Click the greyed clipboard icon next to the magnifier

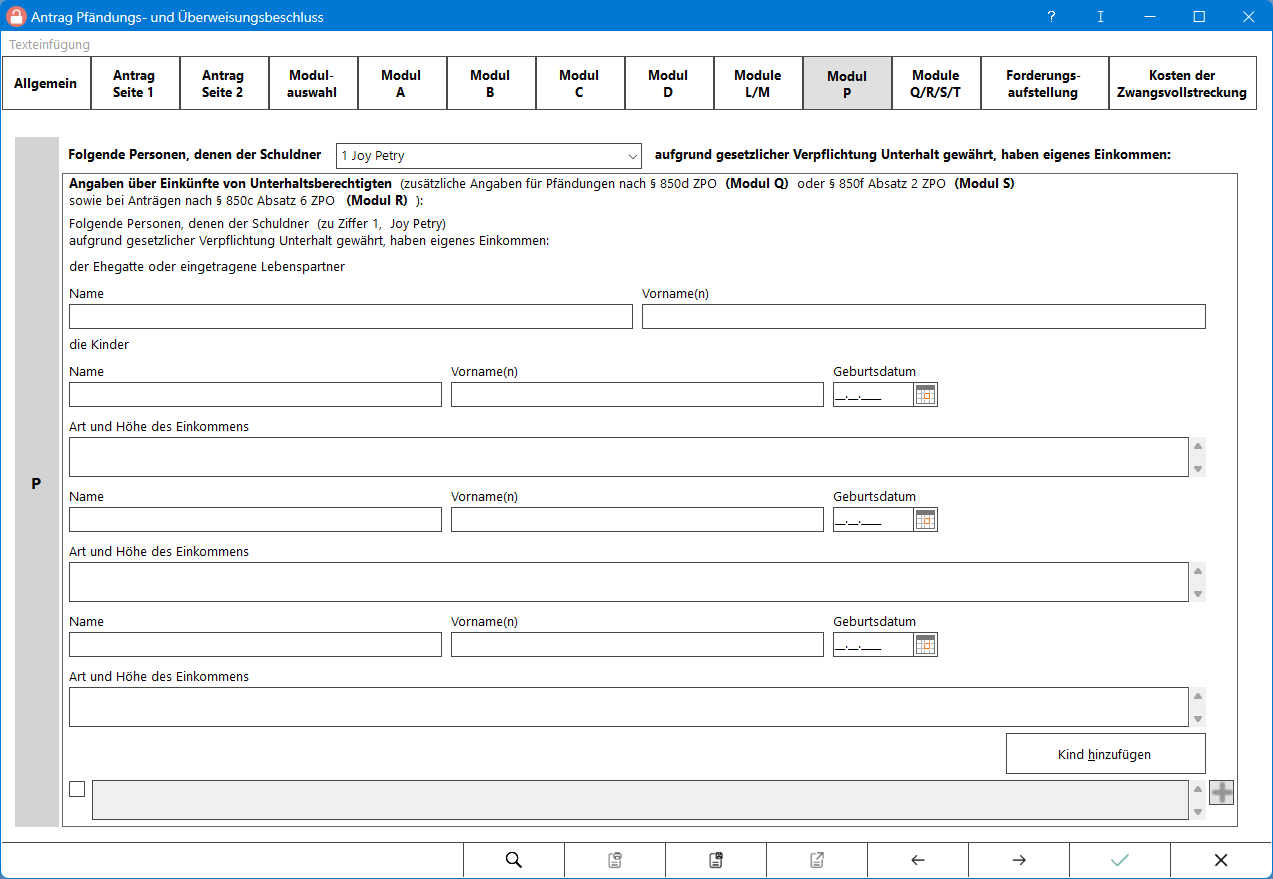tap(615, 860)
